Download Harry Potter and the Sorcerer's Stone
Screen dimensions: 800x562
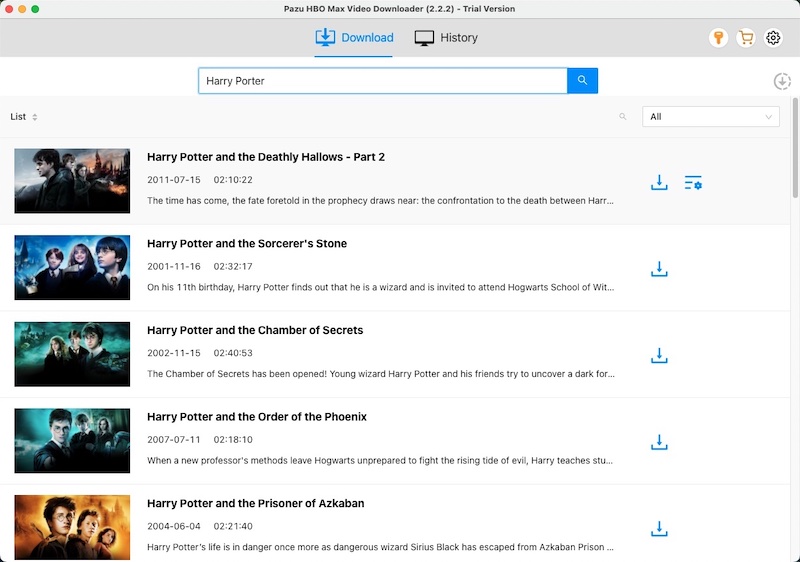tap(659, 269)
